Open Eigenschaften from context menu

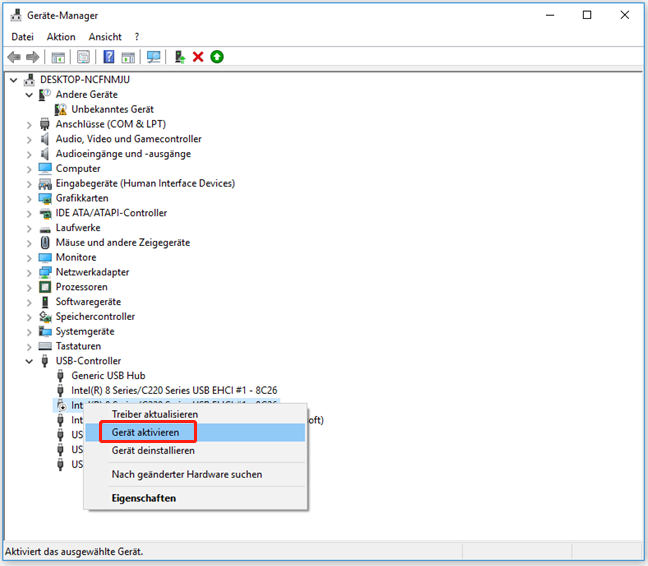(196, 498)
